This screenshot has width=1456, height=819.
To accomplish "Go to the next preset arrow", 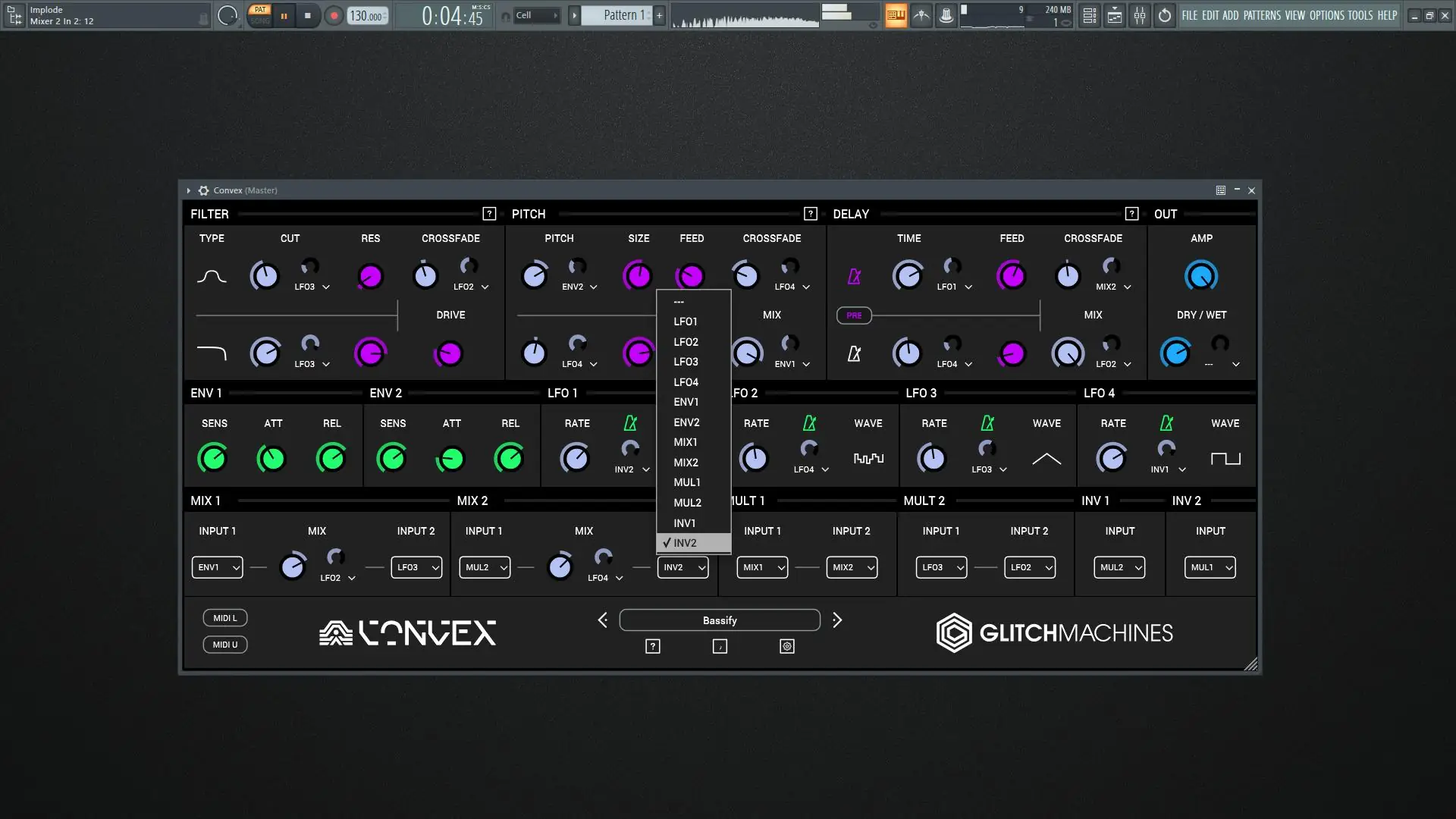I will tap(837, 620).
